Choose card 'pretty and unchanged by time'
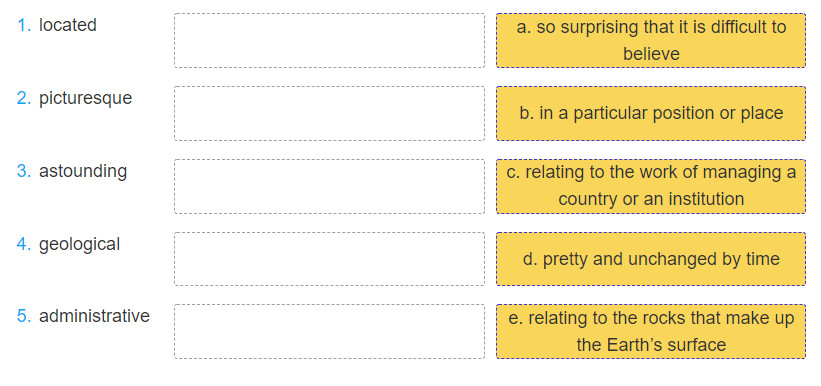Screen dimensions: 821x386 pos(651,259)
